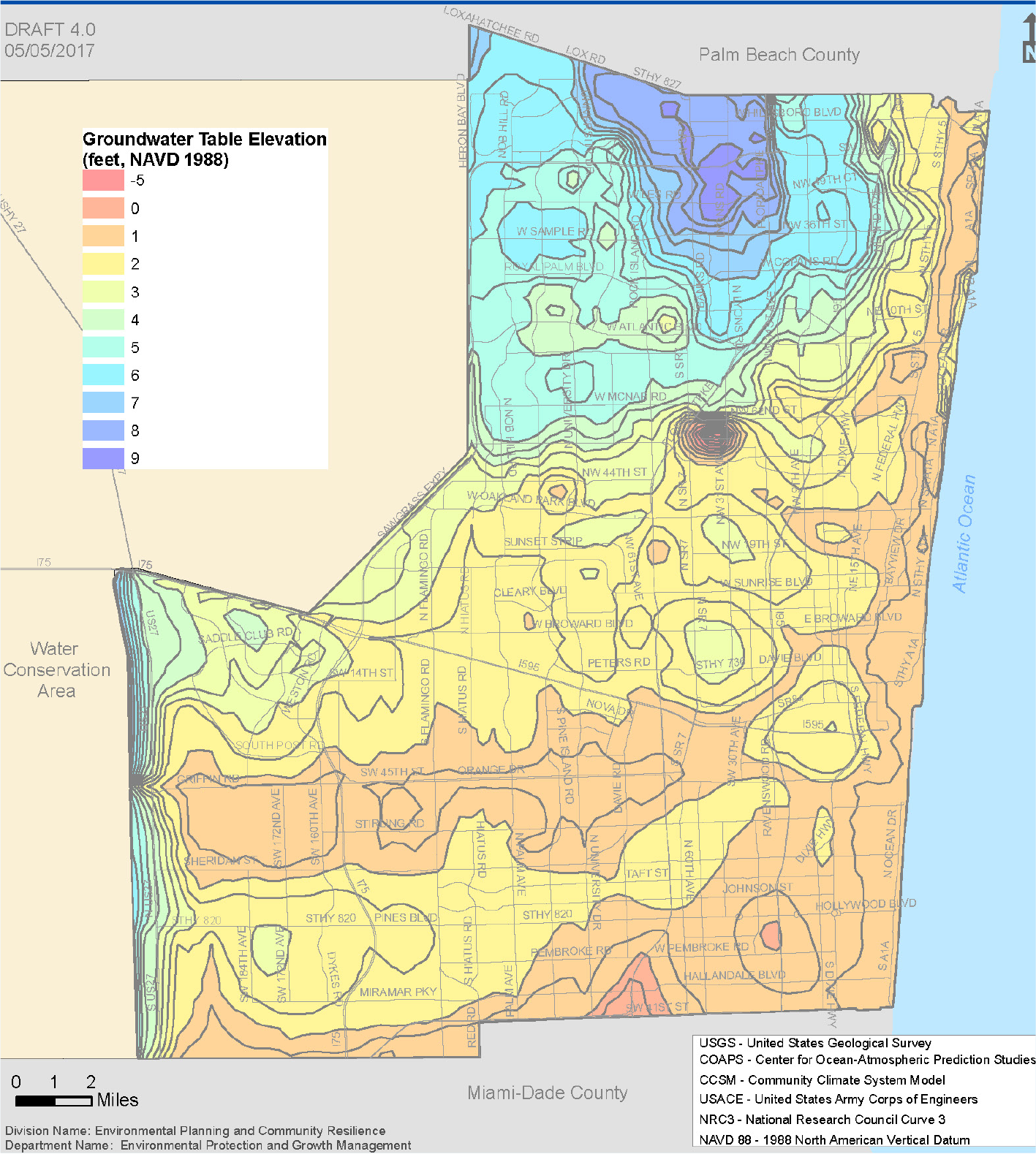
Task: Click the 'W SAMPLE RD' road label
Action: pyautogui.click(x=555, y=231)
